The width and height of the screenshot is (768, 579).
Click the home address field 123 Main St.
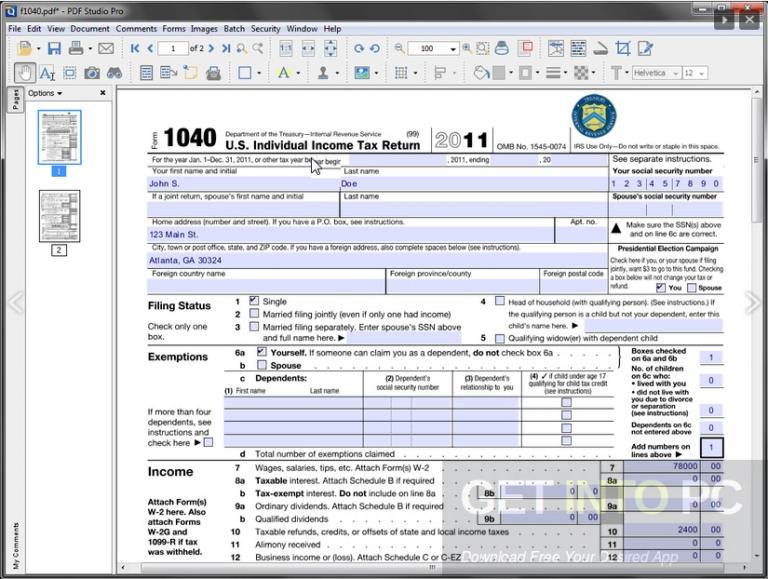tap(351, 235)
